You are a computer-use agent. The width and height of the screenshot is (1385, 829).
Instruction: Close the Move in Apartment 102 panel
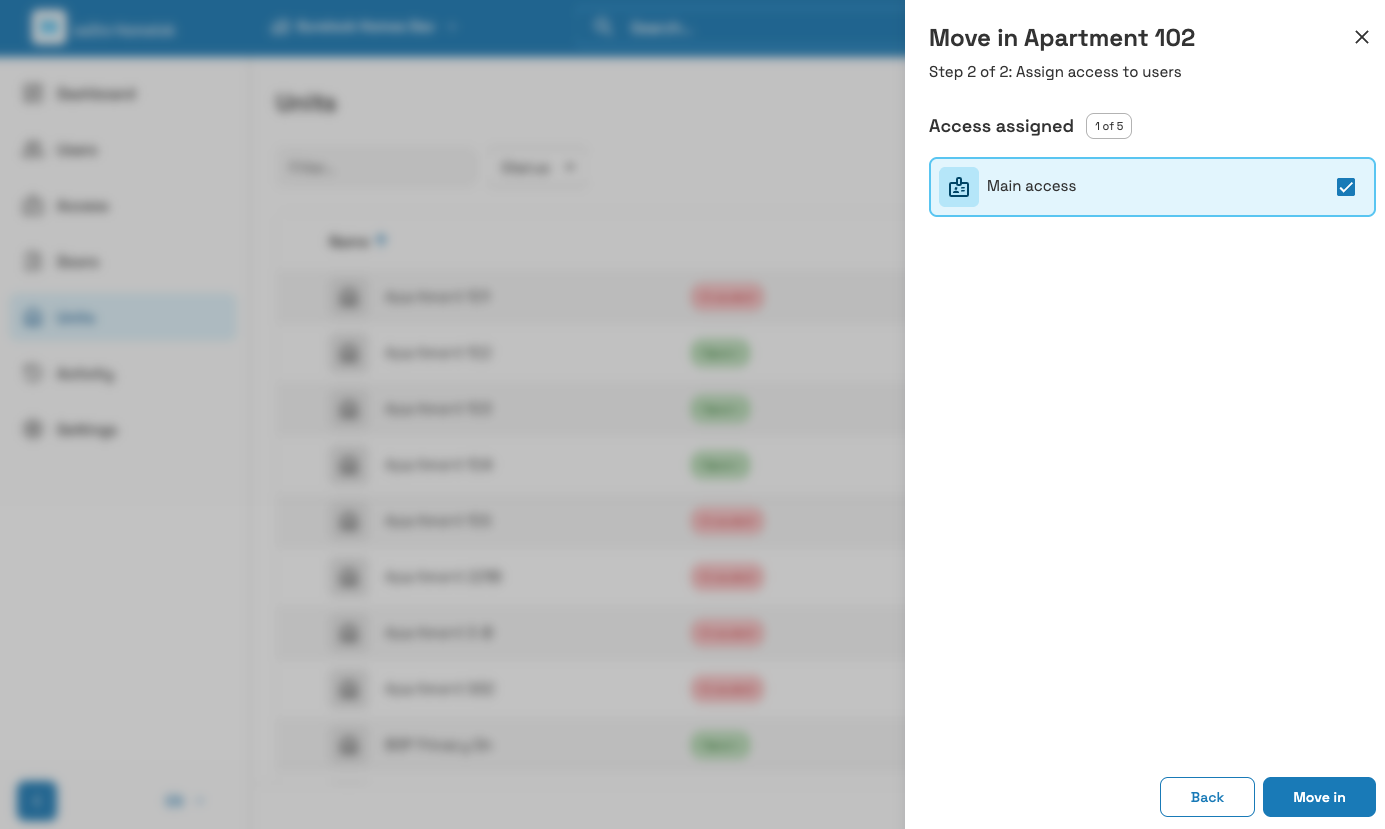[x=1361, y=37]
